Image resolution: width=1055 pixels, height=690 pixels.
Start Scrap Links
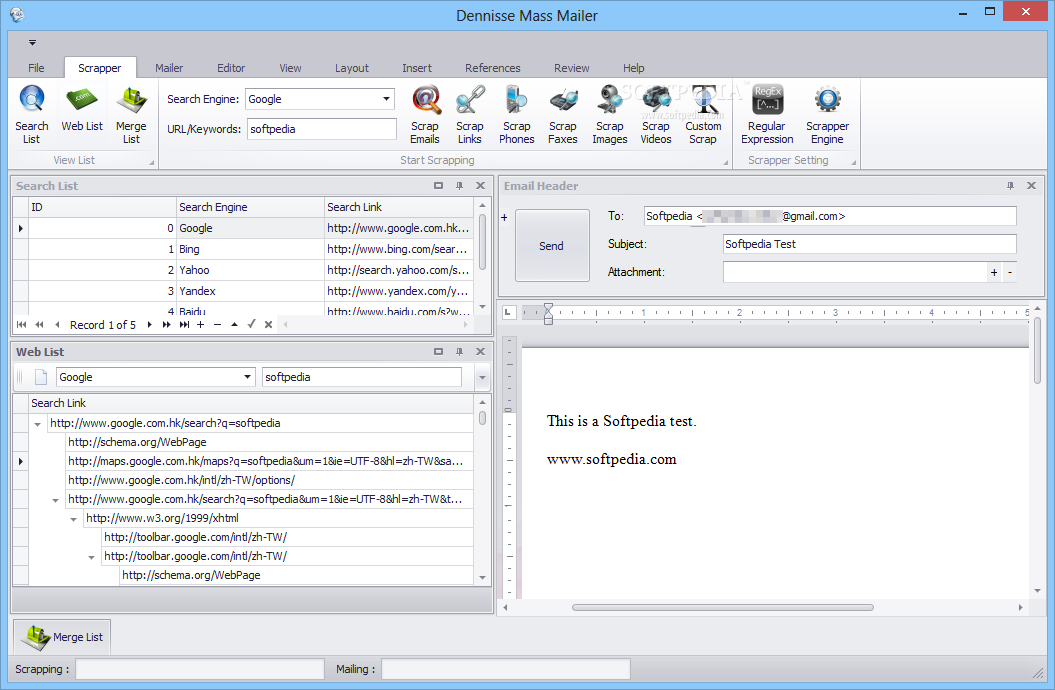click(470, 114)
